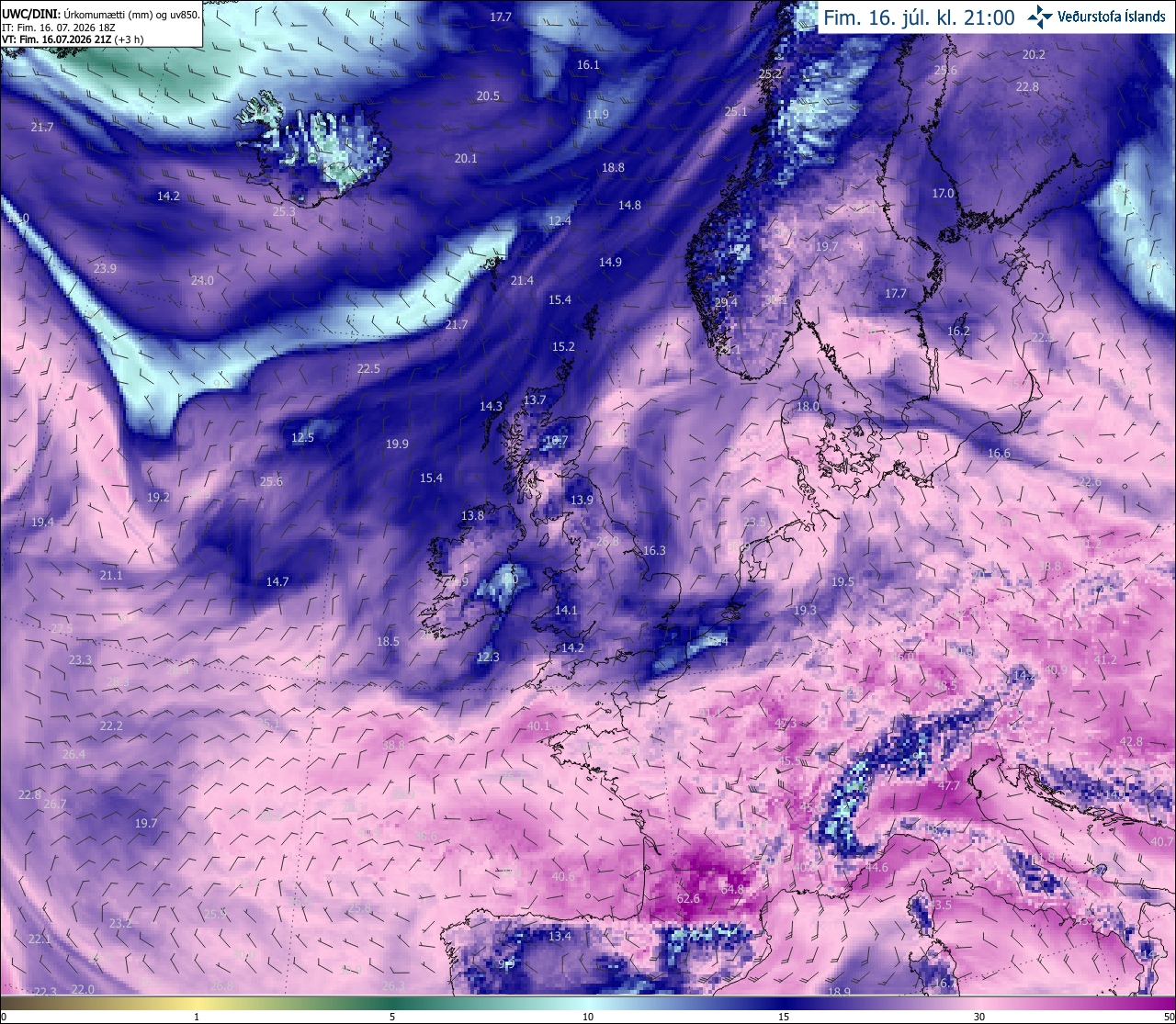Pick the 10 mark on color scale

(x=588, y=1017)
